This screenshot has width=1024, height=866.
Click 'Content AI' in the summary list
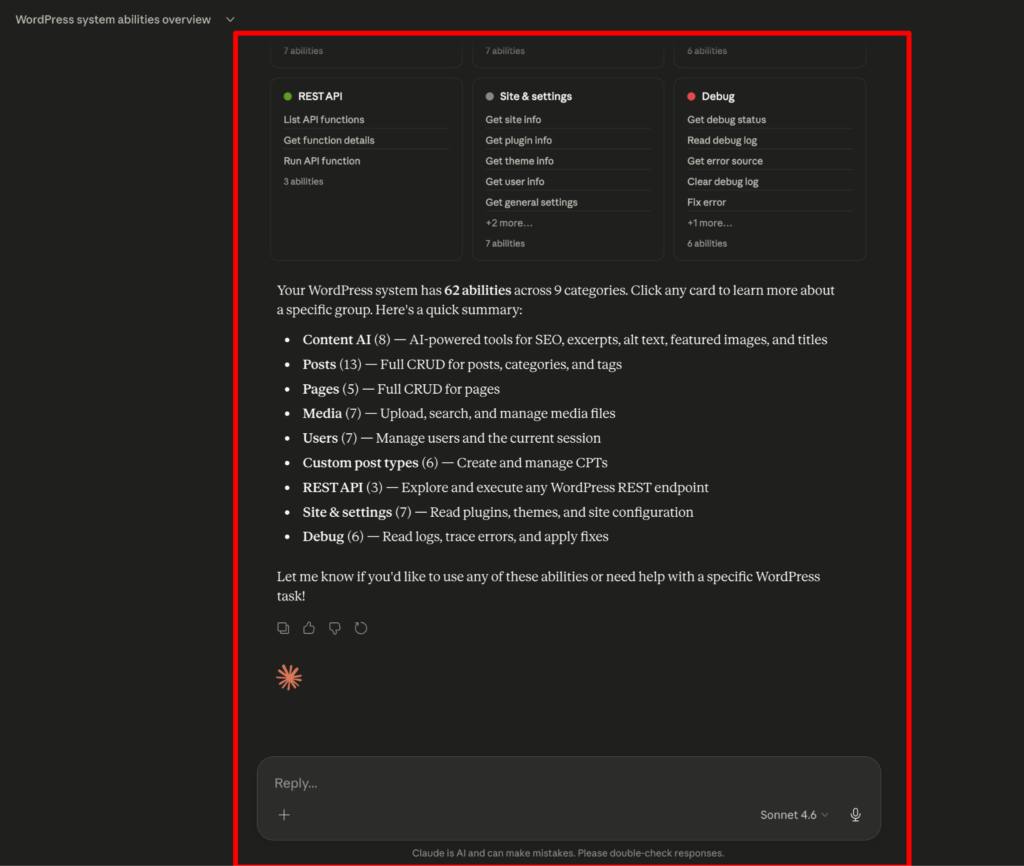coord(336,340)
